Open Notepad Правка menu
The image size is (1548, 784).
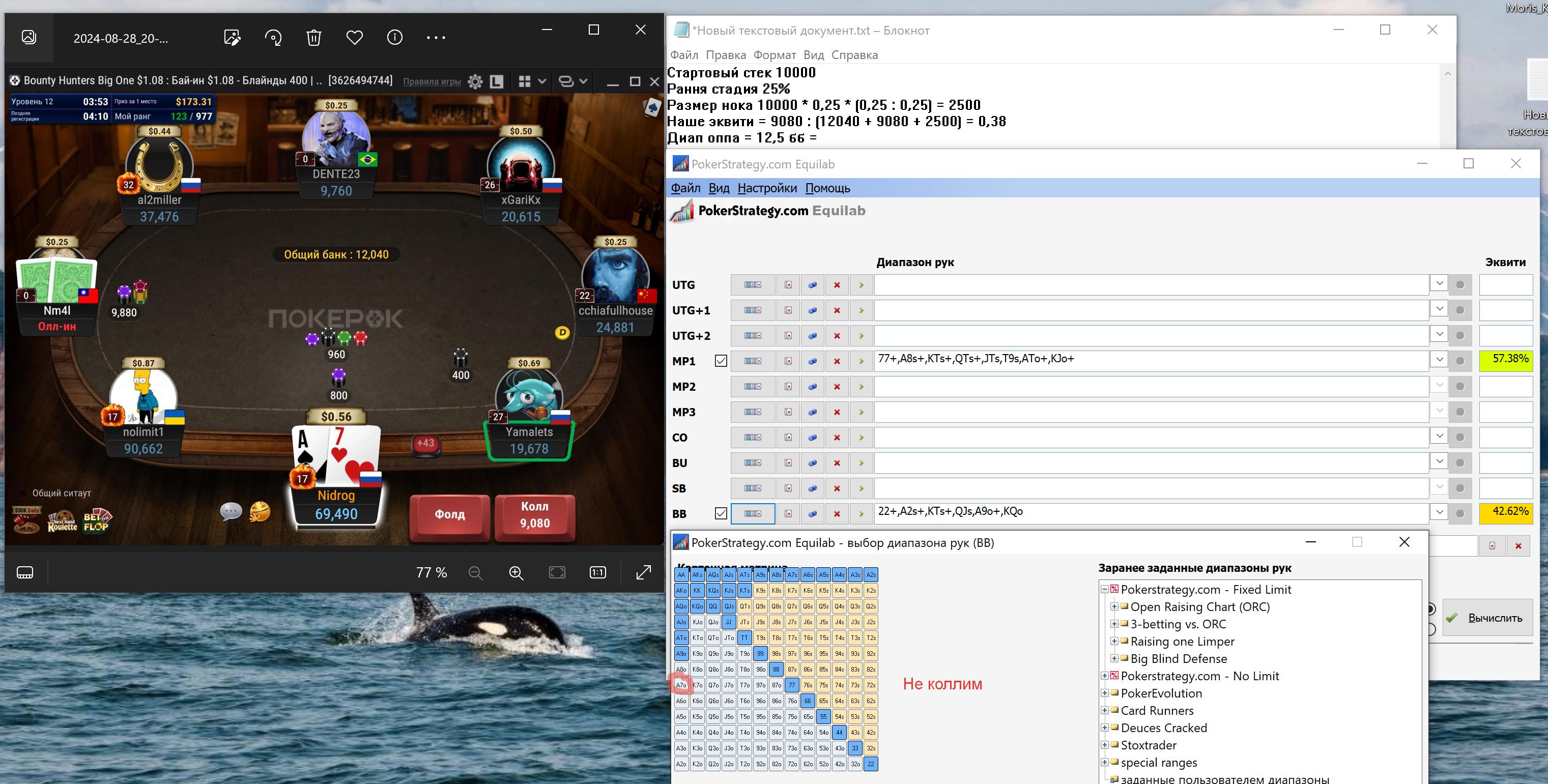click(726, 54)
